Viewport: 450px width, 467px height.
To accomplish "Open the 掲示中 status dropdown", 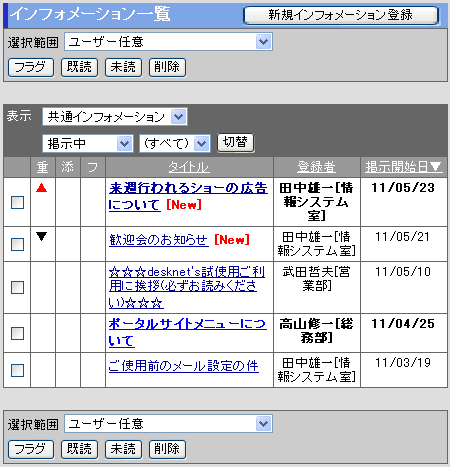I will click(88, 144).
